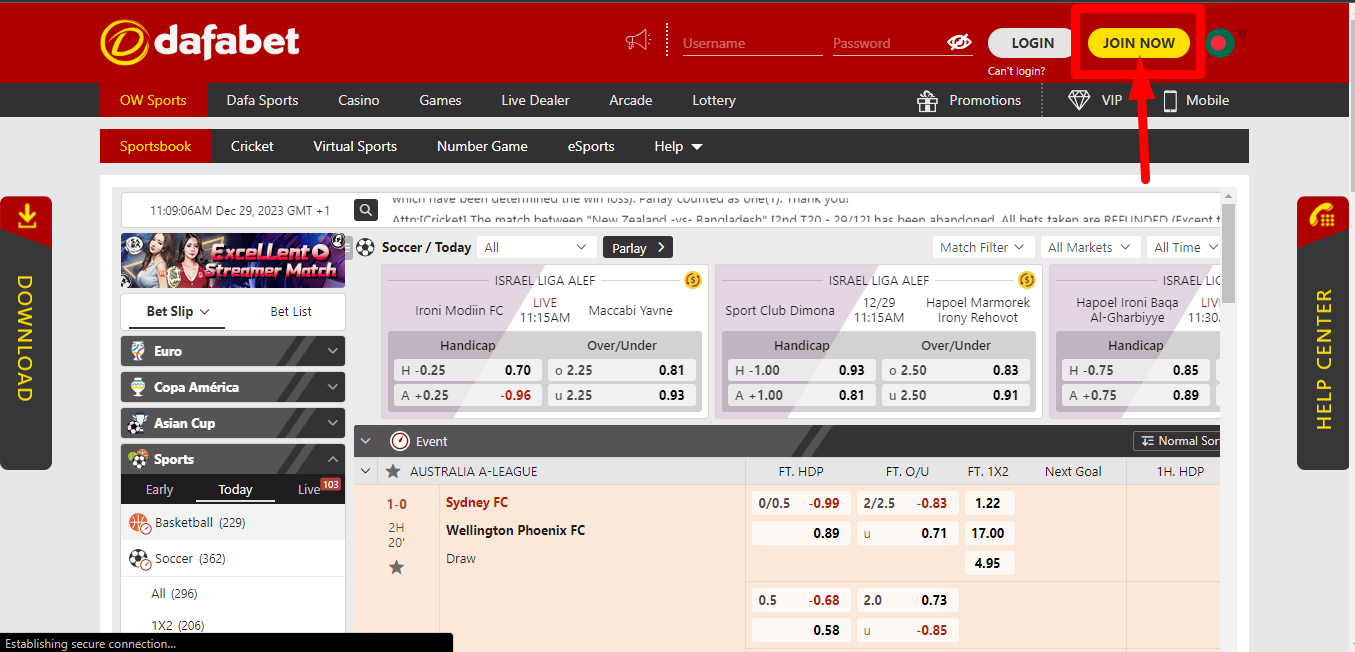The width and height of the screenshot is (1355, 652).
Task: Open the Bet List tab
Action: 291,311
